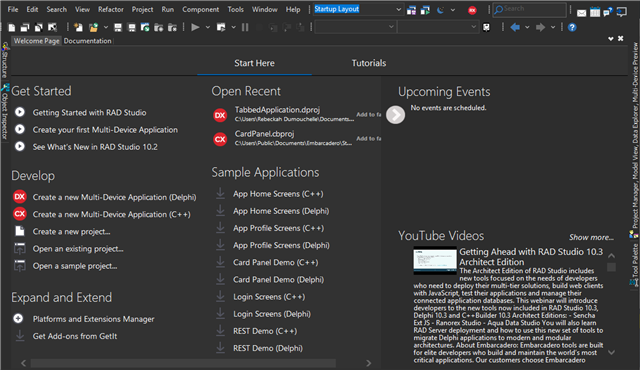Click the horizontal scrollbar right arrow
The width and height of the screenshot is (640, 370).
tap(369, 363)
